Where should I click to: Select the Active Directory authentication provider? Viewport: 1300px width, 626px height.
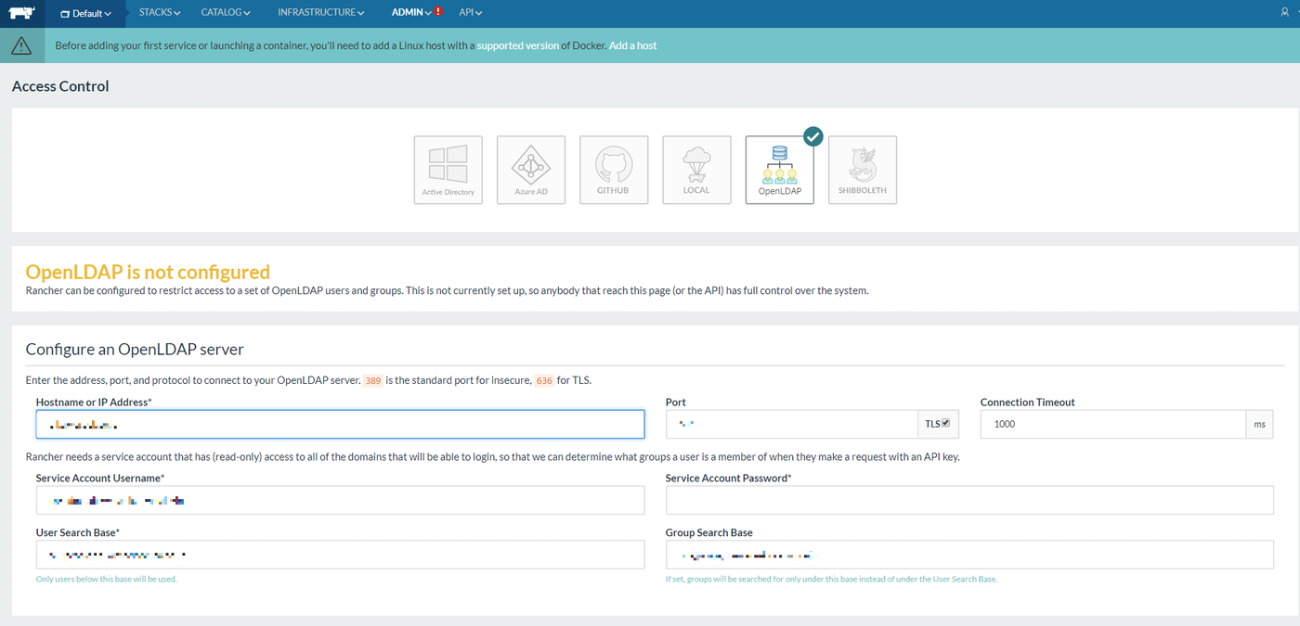tap(448, 169)
